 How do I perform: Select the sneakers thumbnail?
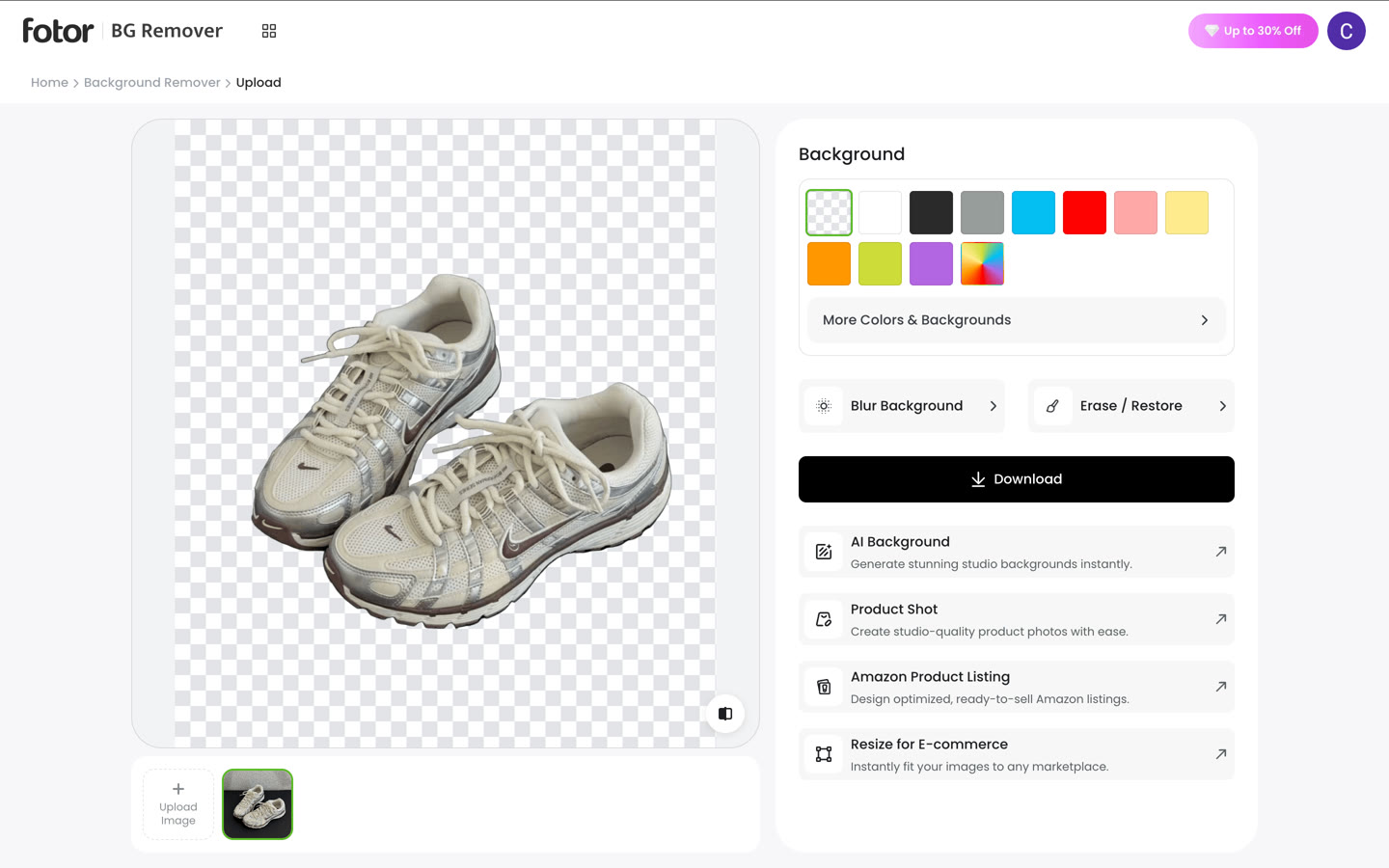[x=258, y=804]
